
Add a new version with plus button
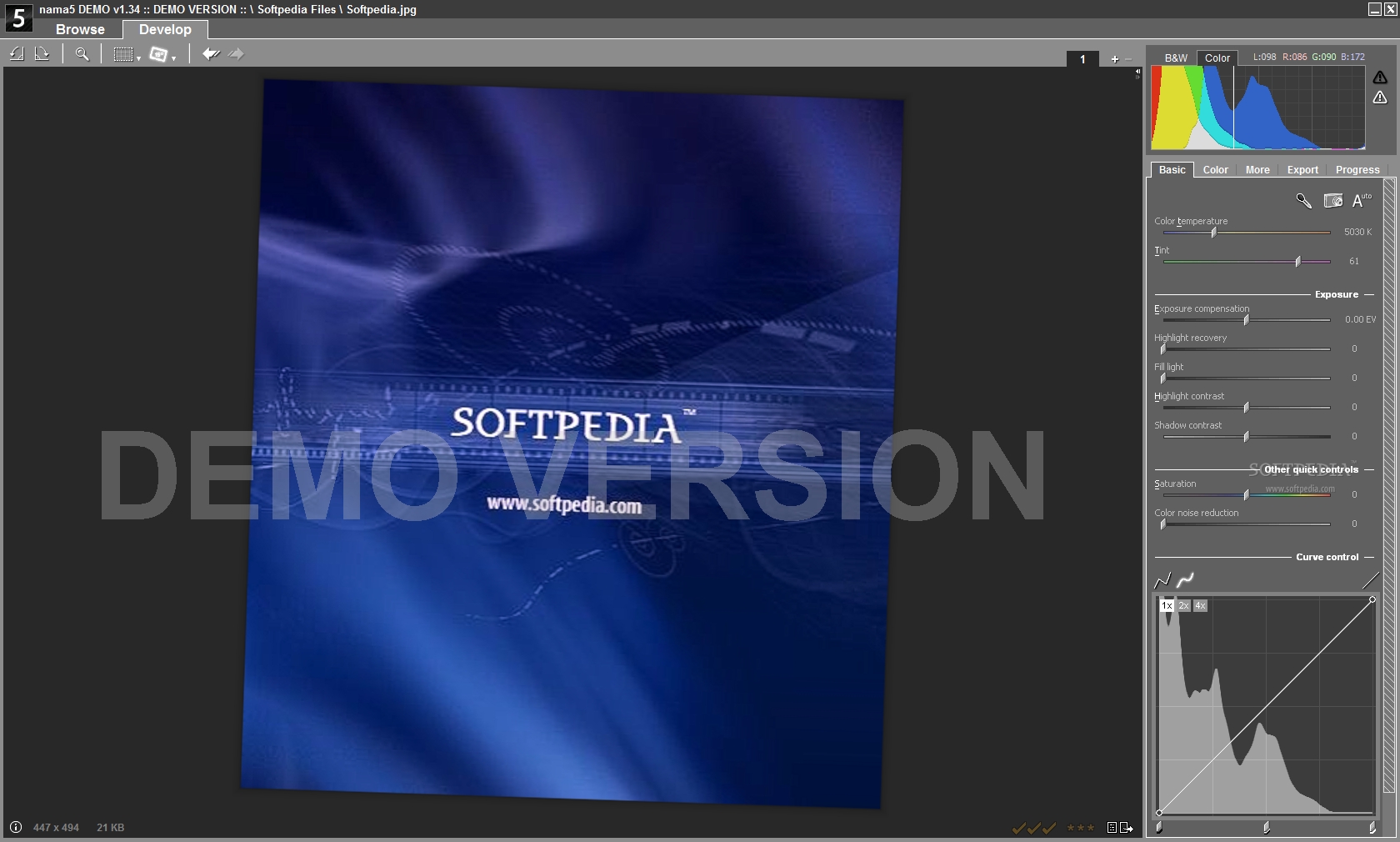pyautogui.click(x=1115, y=59)
